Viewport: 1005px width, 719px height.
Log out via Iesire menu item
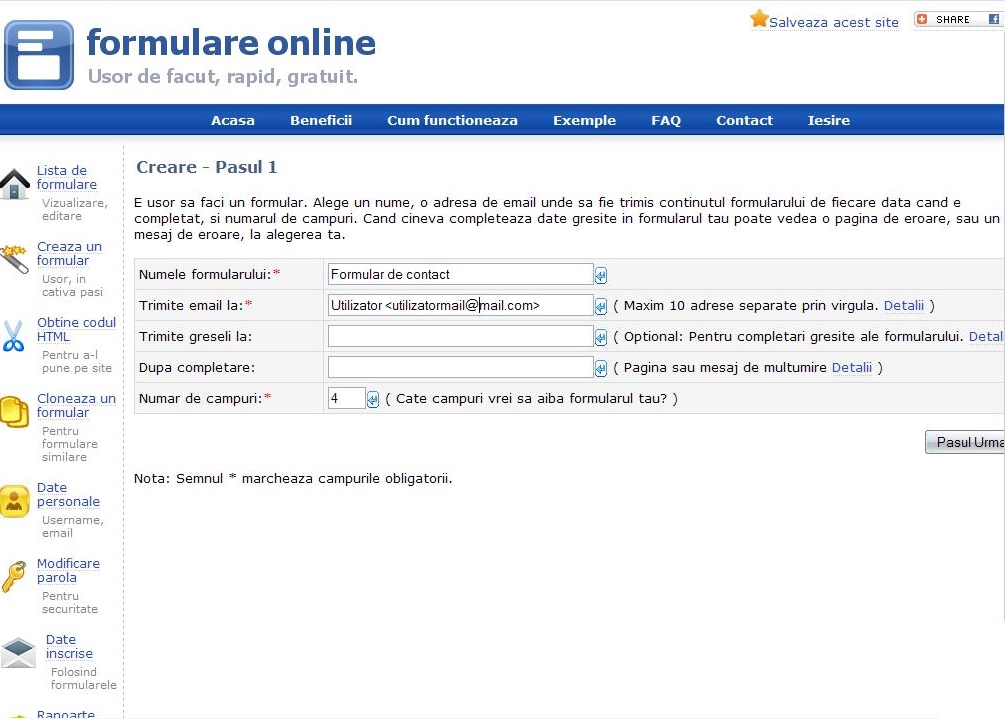pyautogui.click(x=828, y=120)
